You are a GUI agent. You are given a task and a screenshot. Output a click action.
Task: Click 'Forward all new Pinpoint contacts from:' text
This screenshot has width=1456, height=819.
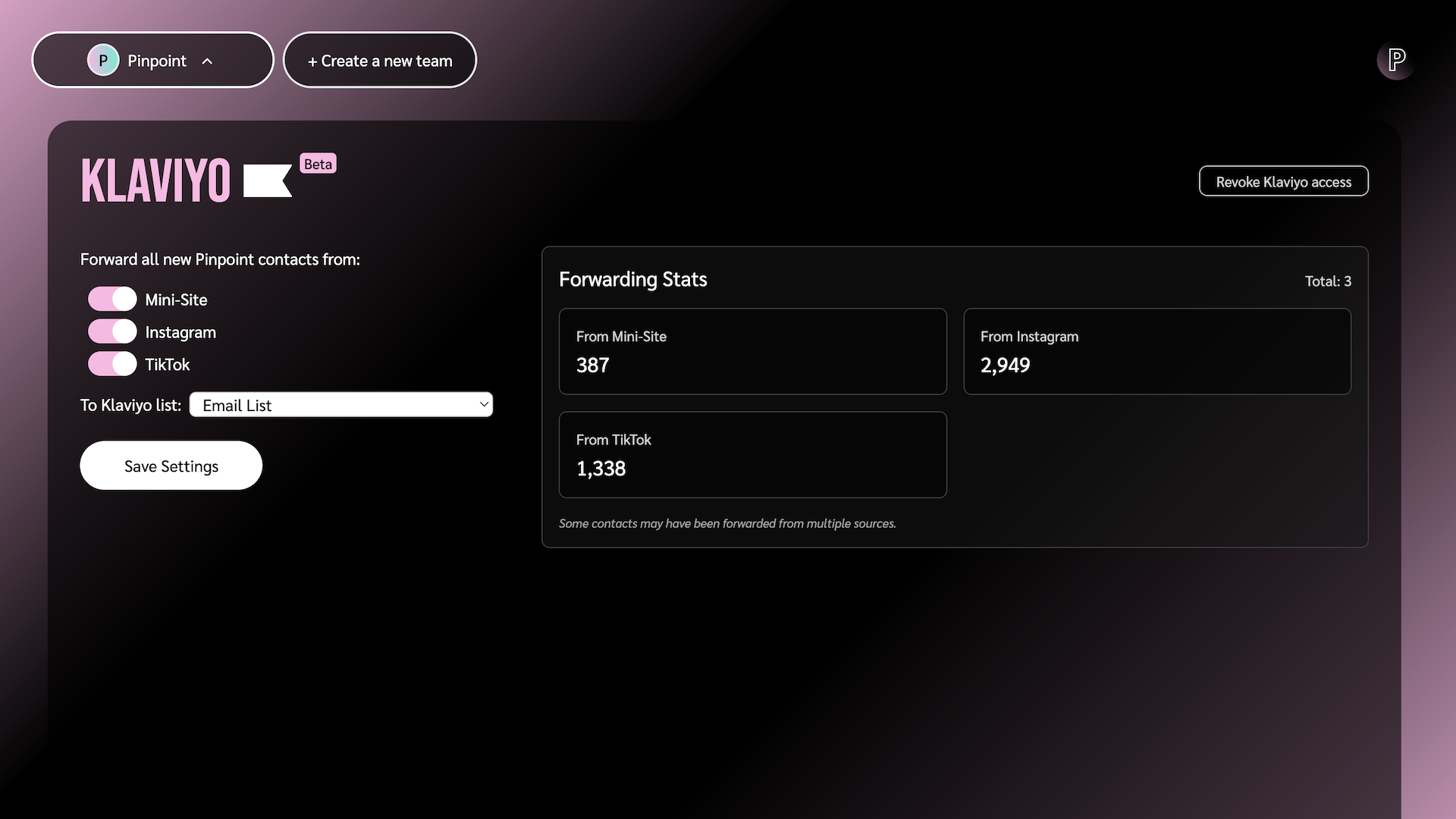[220, 259]
